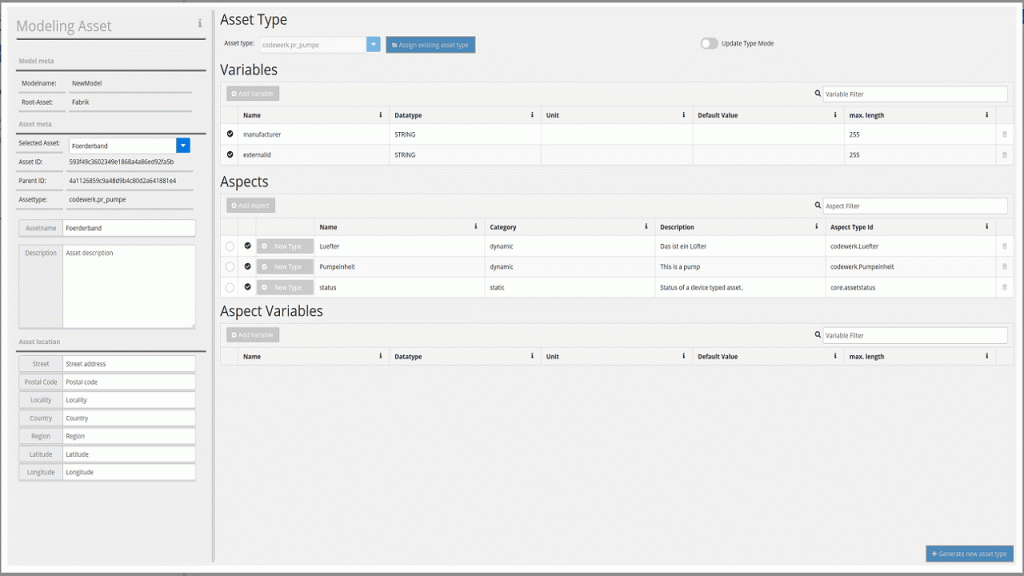The height and width of the screenshot is (576, 1024).
Task: Click trash icon in the Pumpeinheit row
Action: click(1004, 267)
